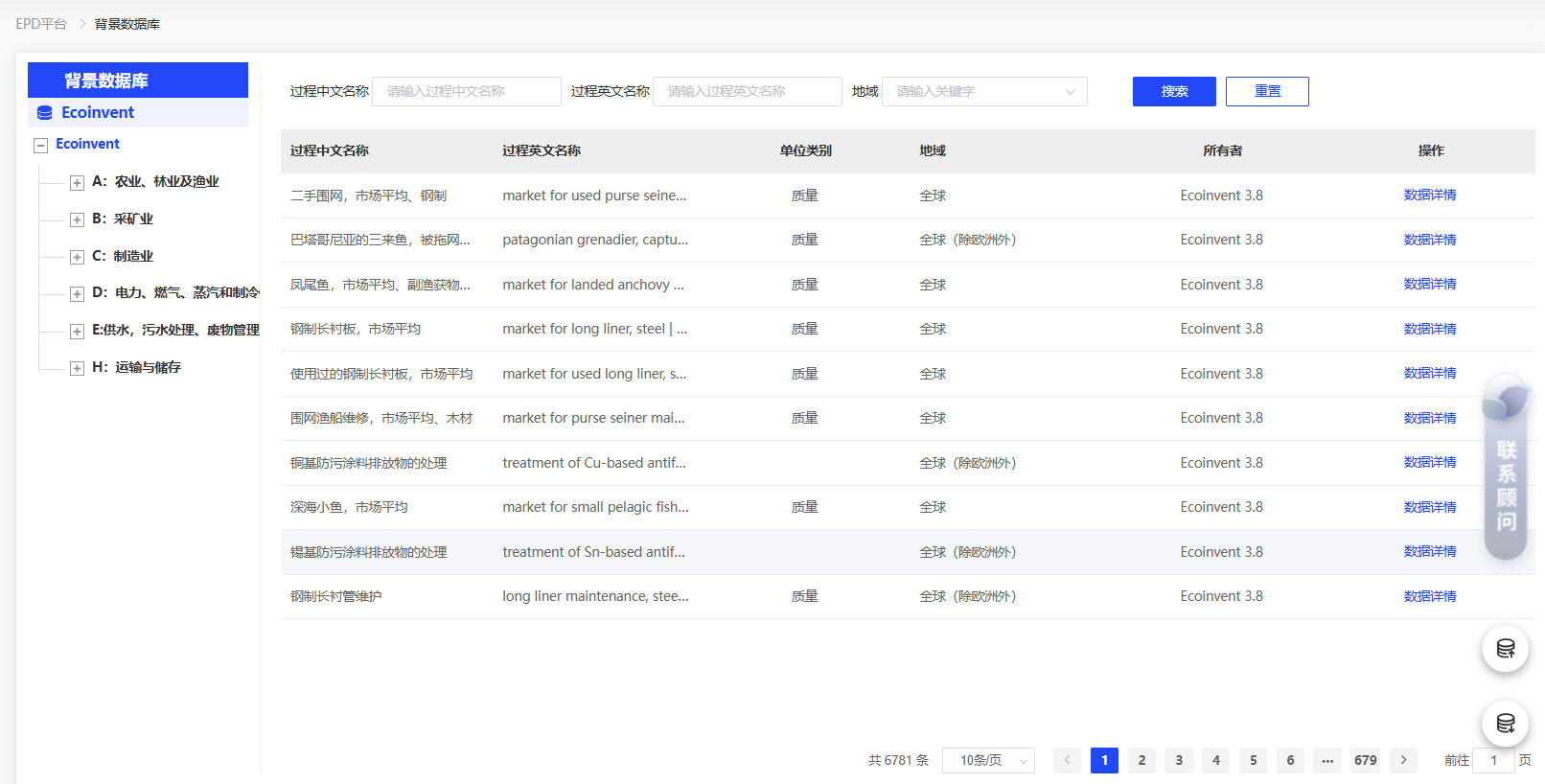The width and height of the screenshot is (1545, 784).
Task: Click the pagination ellipsis more button
Action: coord(1328,760)
